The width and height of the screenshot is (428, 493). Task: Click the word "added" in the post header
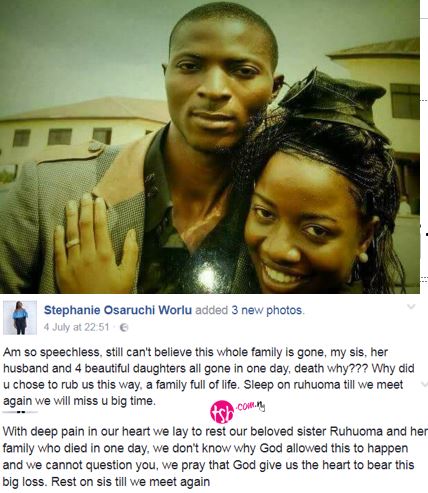[x=212, y=310]
